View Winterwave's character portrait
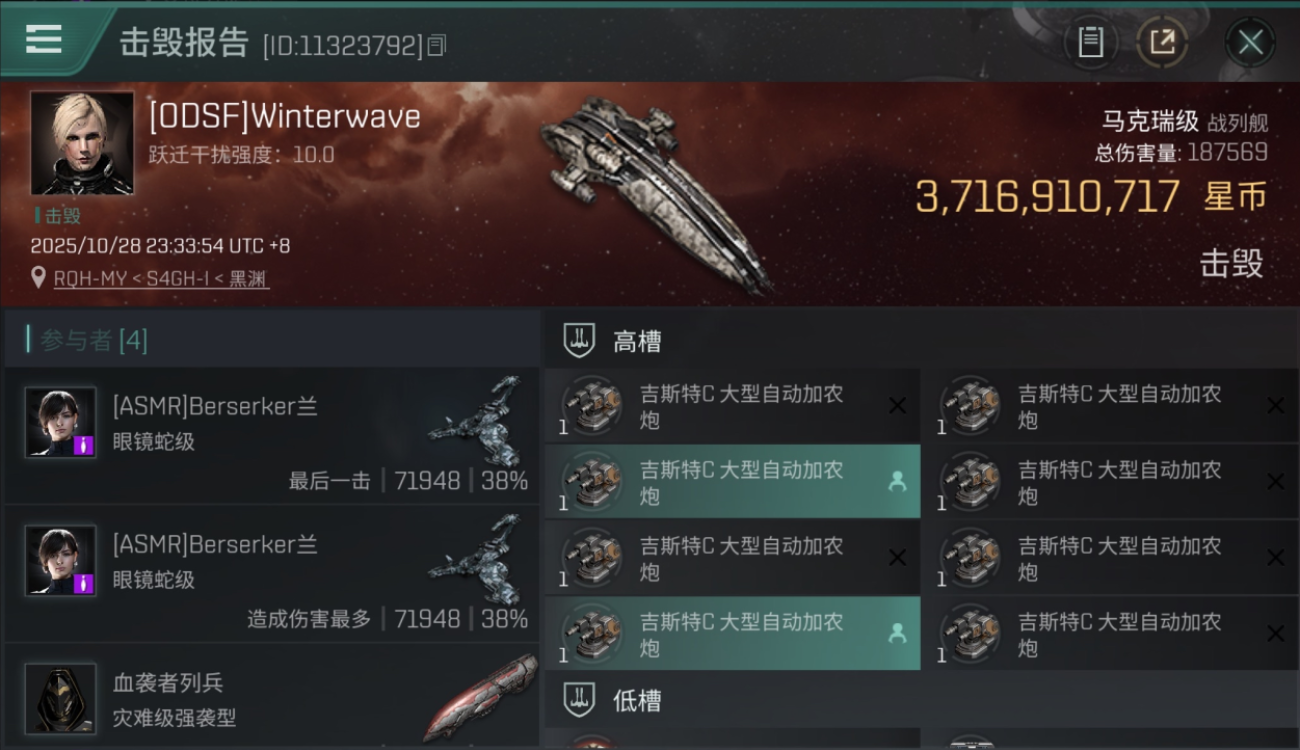 tap(82, 143)
